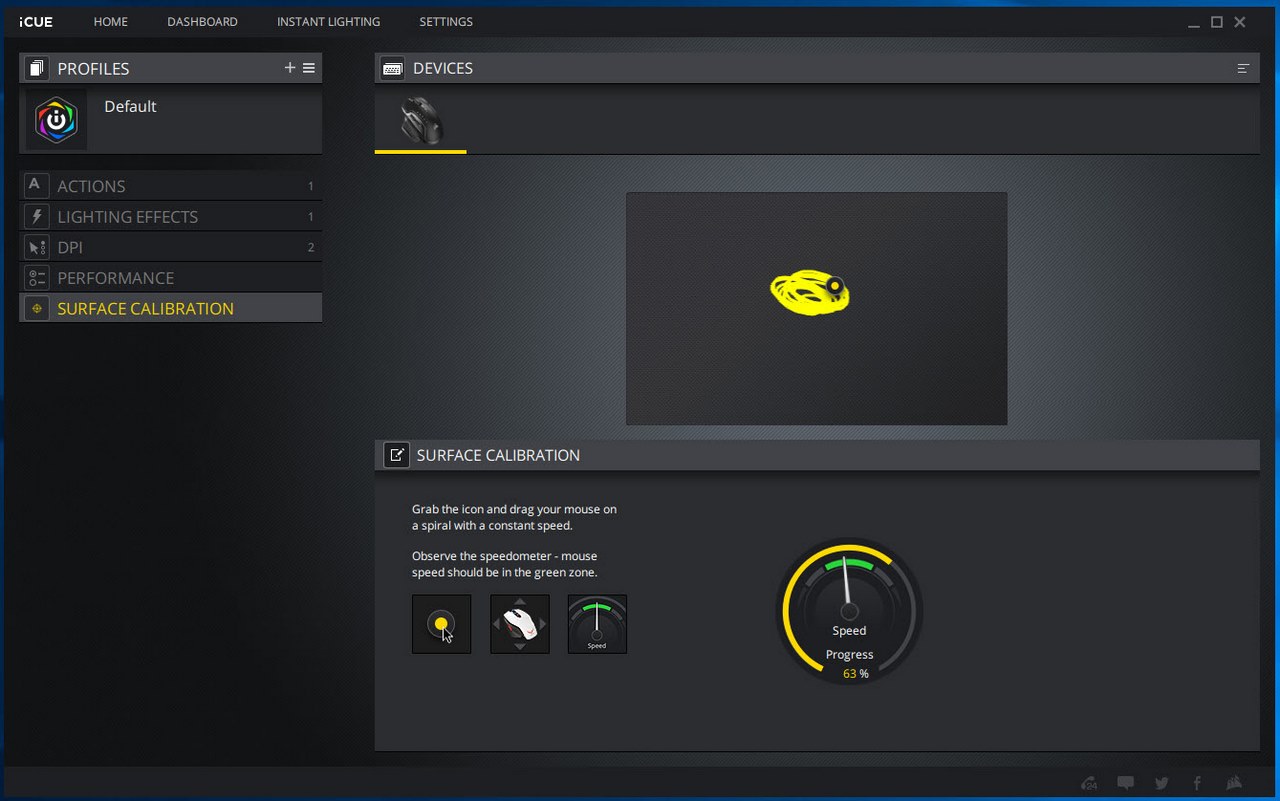The width and height of the screenshot is (1280, 801).
Task: Switch to INSTANT LIGHTING
Action: [x=328, y=21]
